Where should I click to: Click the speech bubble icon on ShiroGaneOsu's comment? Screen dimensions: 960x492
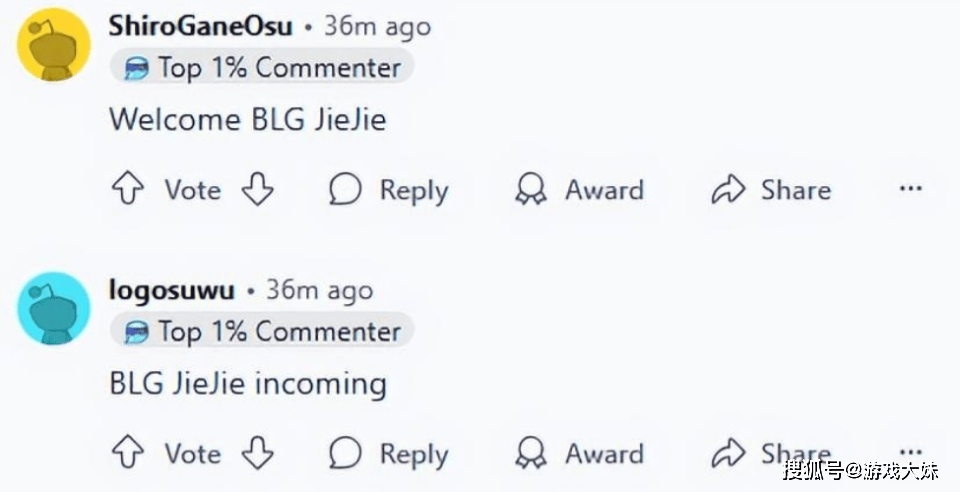[x=345, y=188]
